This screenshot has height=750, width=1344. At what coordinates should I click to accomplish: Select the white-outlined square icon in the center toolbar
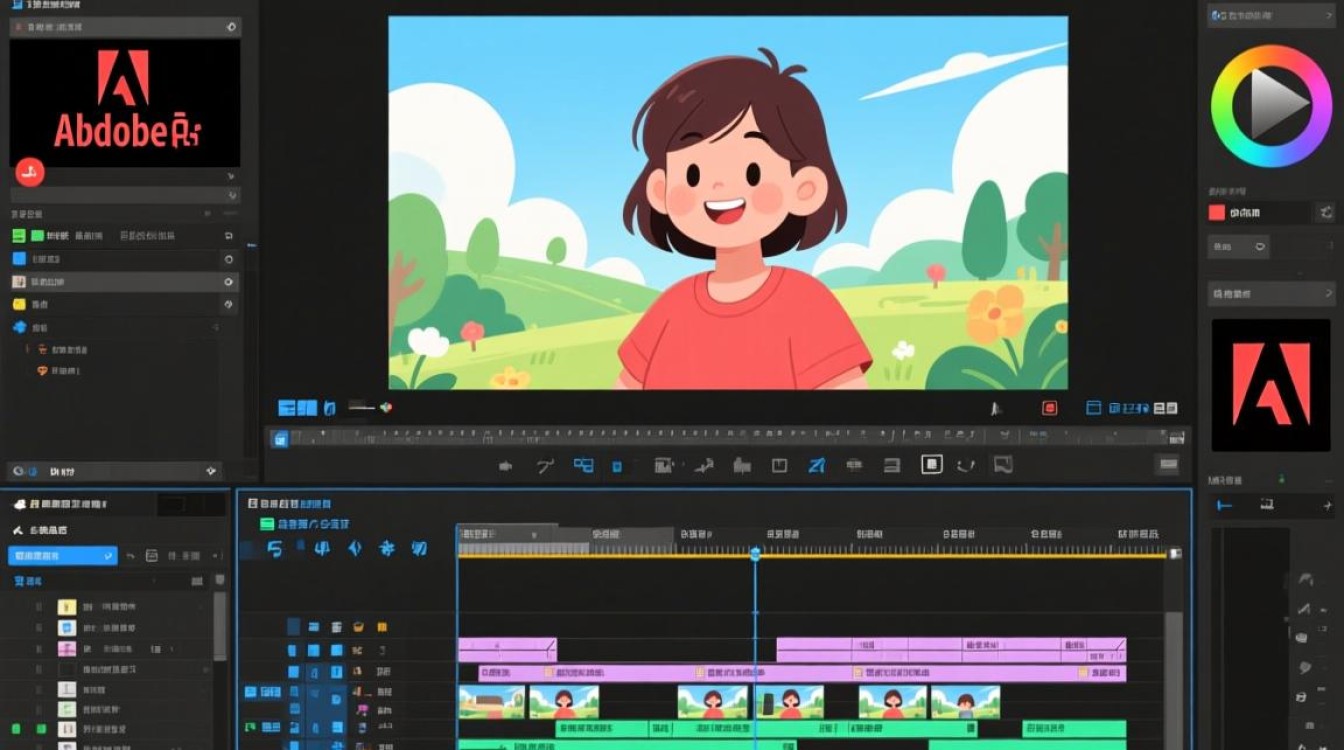pos(932,465)
